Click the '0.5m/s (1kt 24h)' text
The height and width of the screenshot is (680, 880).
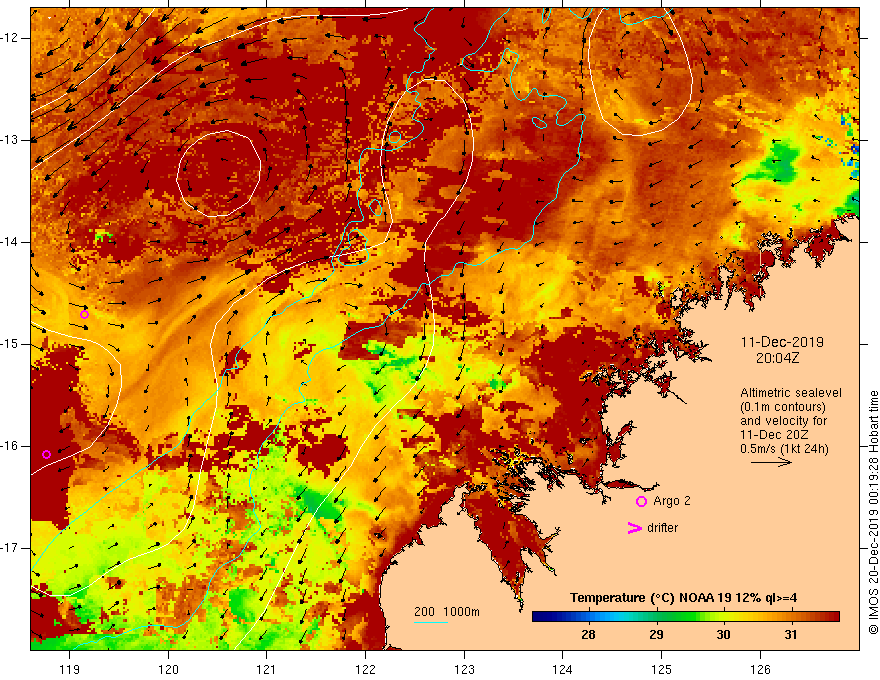coord(785,449)
